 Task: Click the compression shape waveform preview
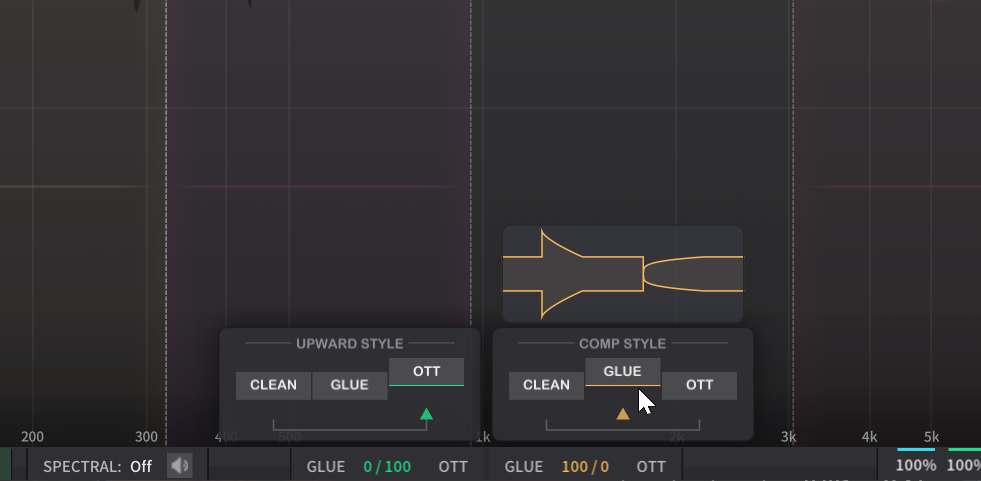click(x=622, y=274)
